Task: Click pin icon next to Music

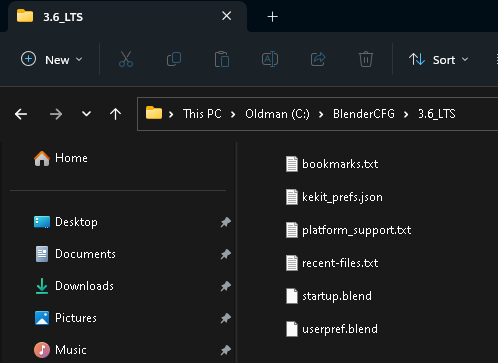Action: [226, 350]
